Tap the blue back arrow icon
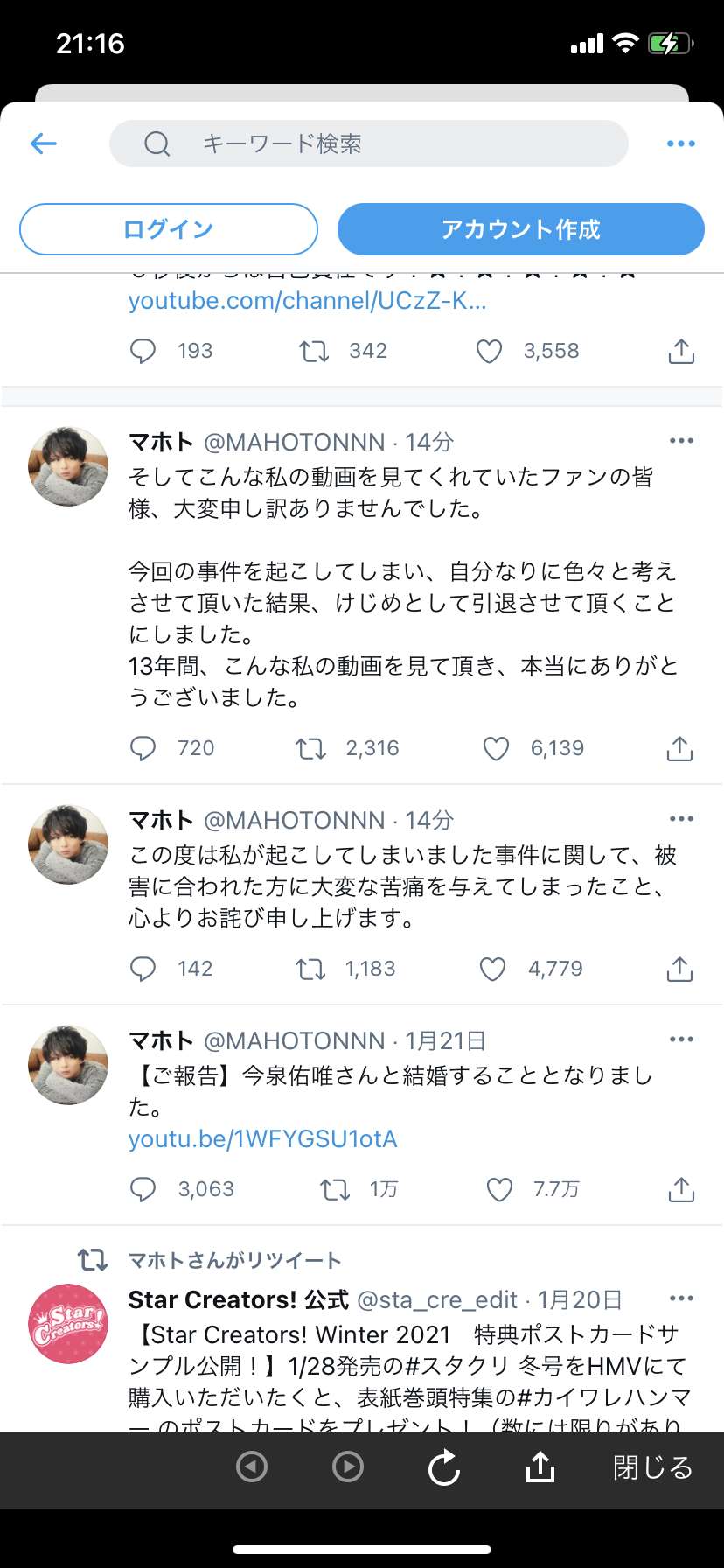This screenshot has width=724, height=1568. pos(43,143)
